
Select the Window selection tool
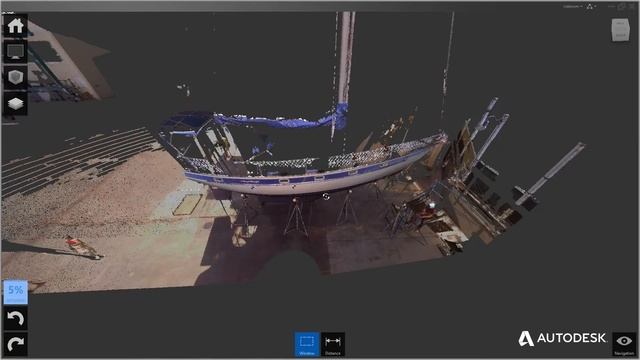pos(307,344)
